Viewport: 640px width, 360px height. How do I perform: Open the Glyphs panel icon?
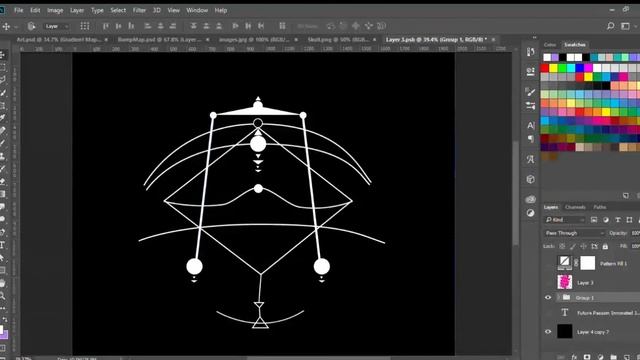tap(530, 160)
